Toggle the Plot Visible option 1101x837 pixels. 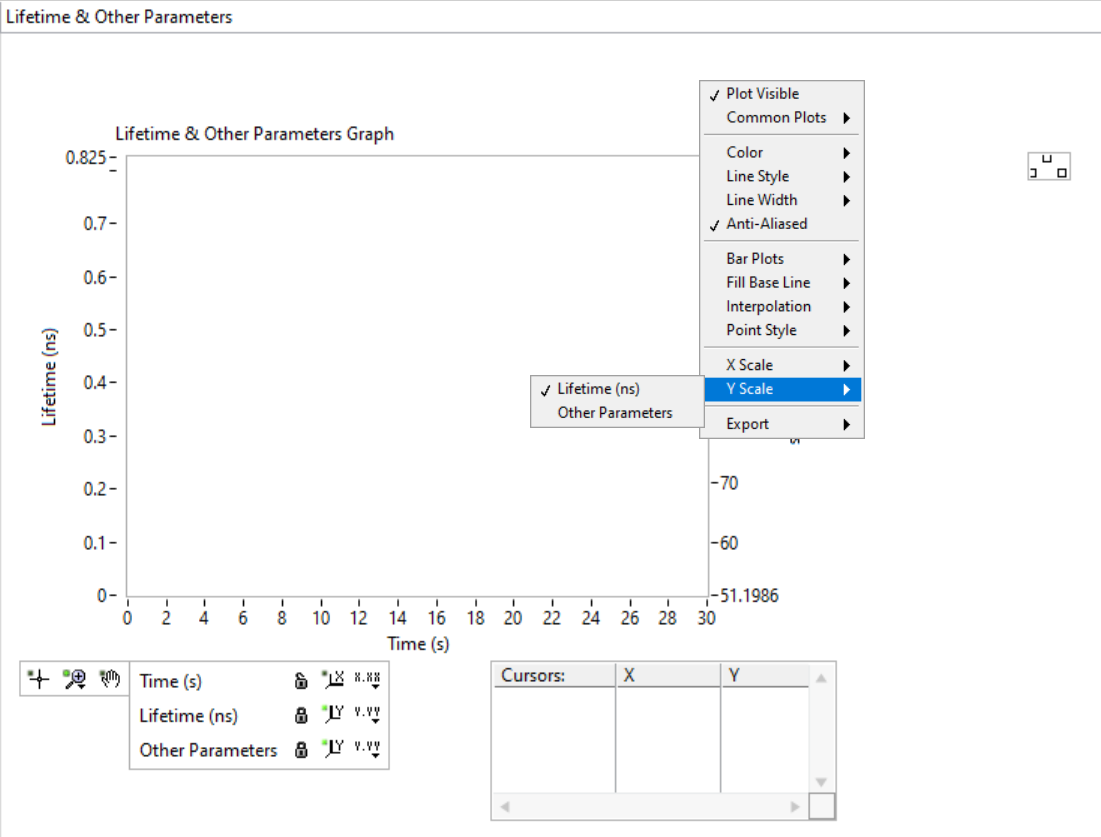click(x=782, y=94)
